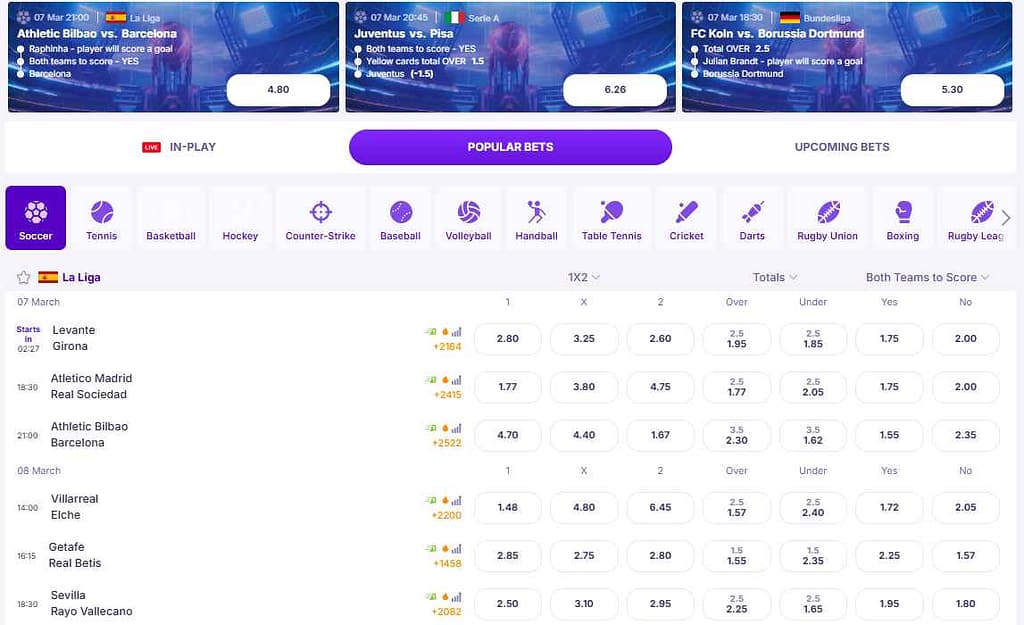Open the Darts sport category

pyautogui.click(x=752, y=218)
